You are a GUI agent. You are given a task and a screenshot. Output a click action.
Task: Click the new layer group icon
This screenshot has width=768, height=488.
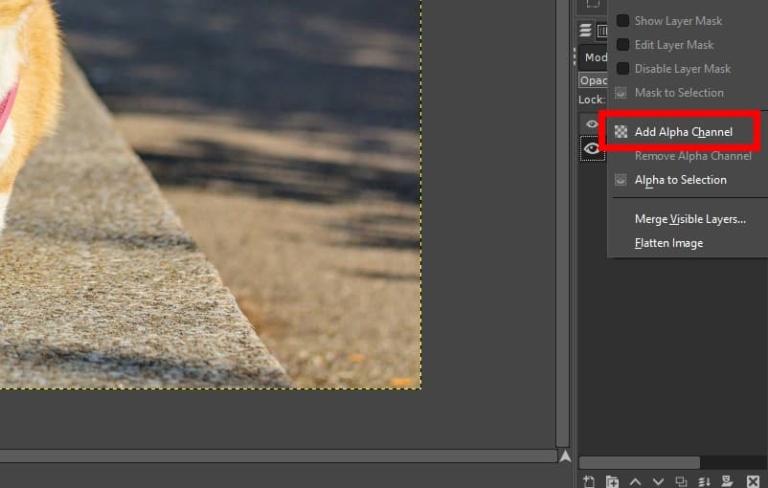(612, 481)
